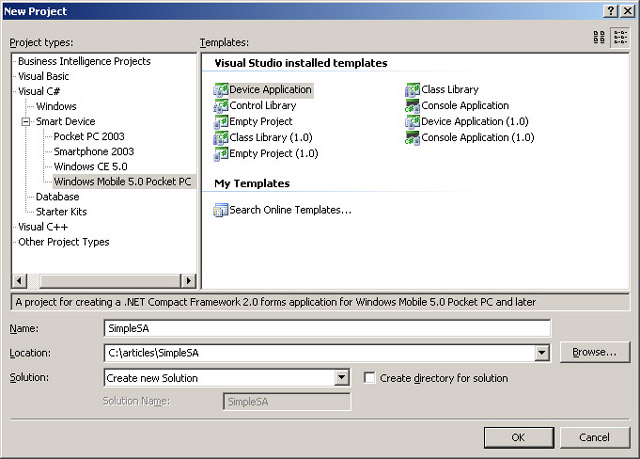Open the Search Online Templates icon

(x=221, y=210)
